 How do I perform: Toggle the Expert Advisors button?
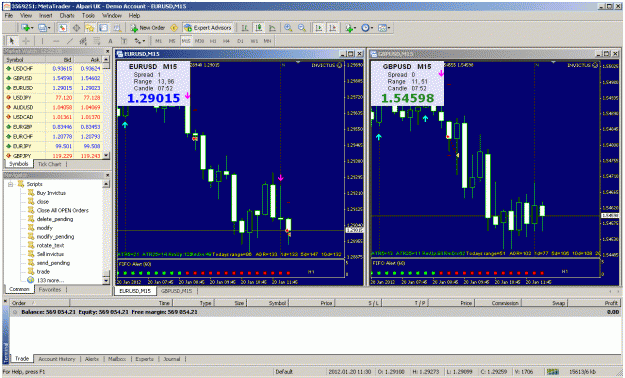[208, 28]
